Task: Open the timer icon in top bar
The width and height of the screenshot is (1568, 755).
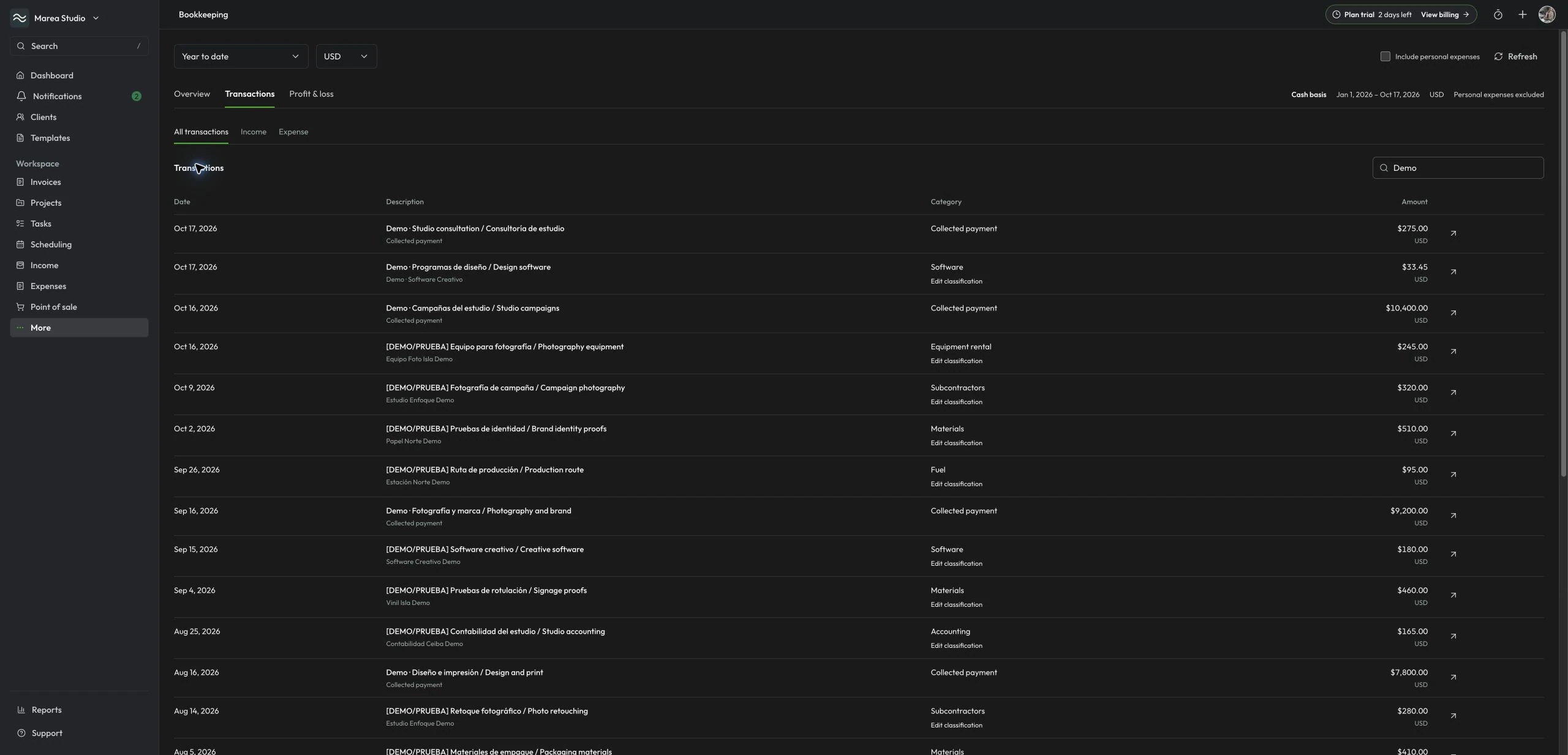Action: click(1498, 15)
